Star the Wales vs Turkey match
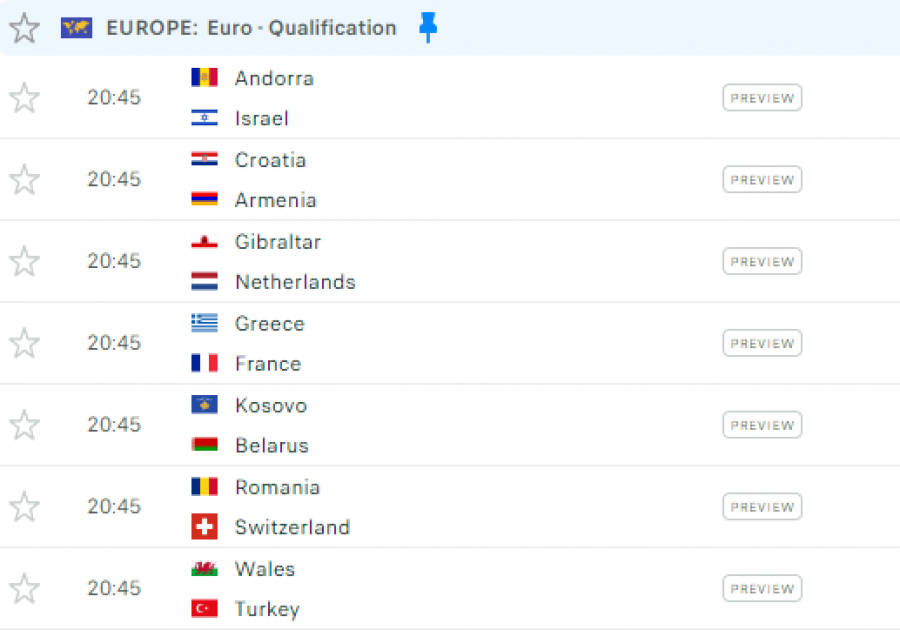 [24, 589]
